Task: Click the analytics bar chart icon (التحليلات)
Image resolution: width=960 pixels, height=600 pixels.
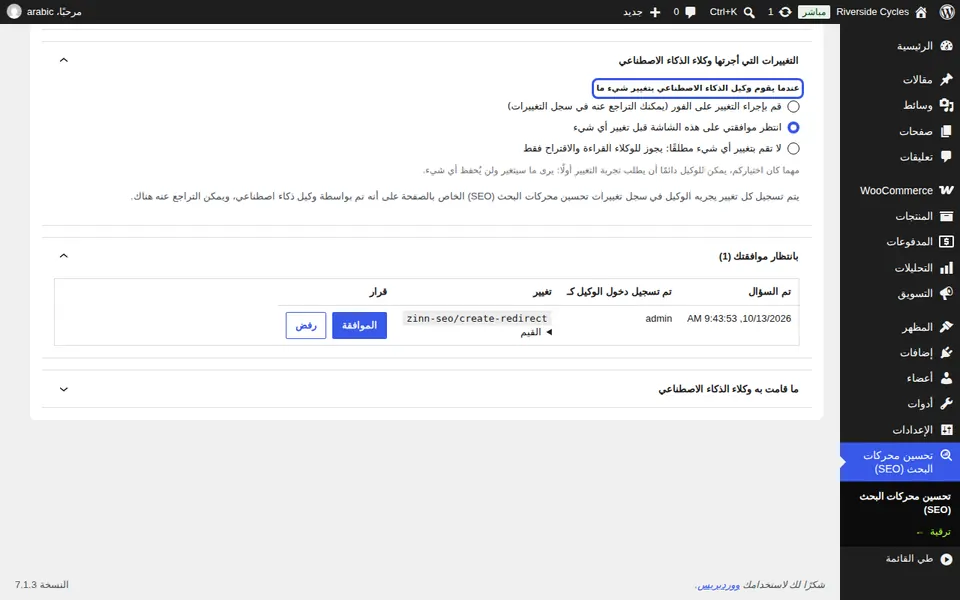Action: click(947, 268)
